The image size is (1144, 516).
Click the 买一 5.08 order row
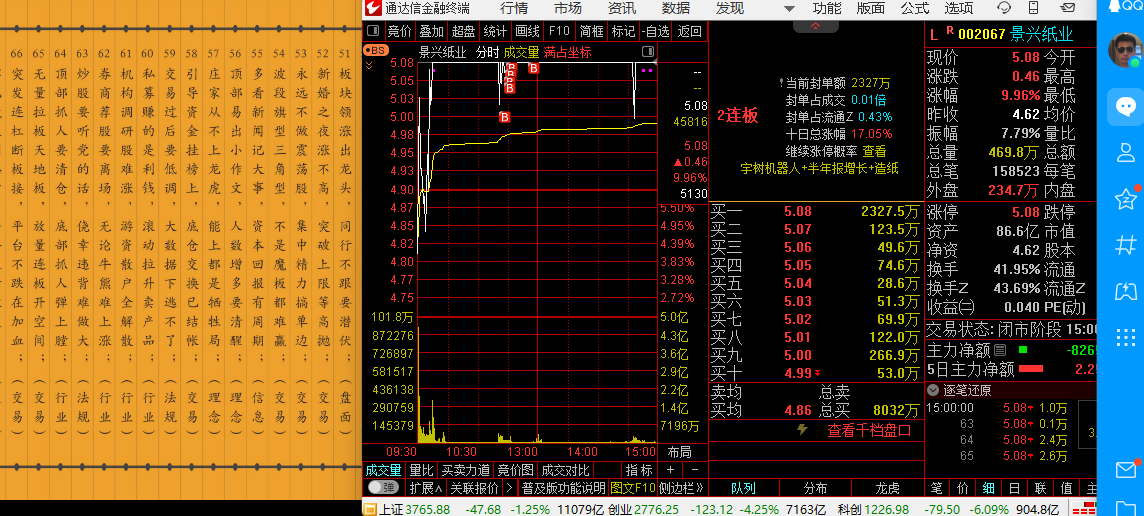pyautogui.click(x=816, y=212)
